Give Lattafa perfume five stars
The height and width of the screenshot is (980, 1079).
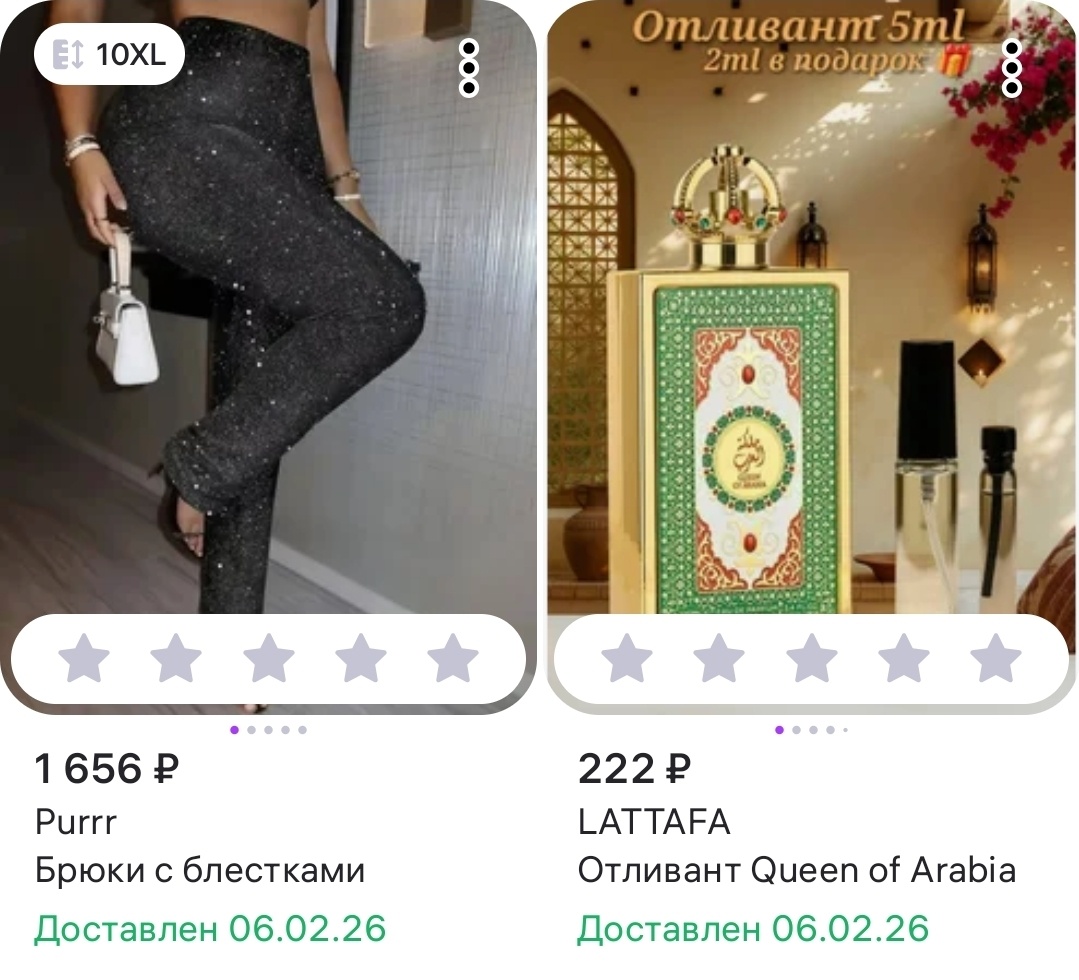pos(996,658)
